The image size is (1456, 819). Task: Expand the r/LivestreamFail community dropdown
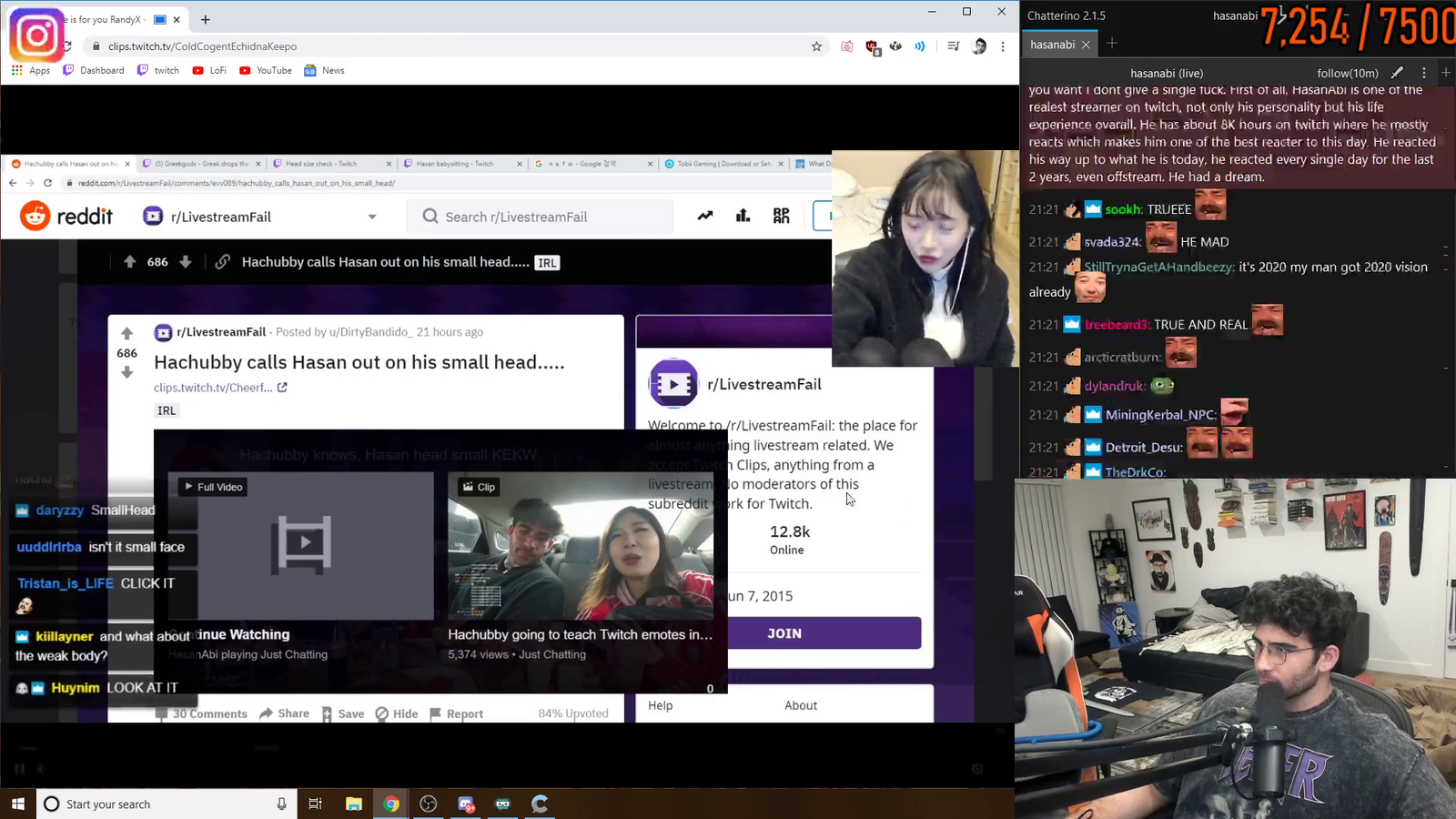[x=372, y=217]
